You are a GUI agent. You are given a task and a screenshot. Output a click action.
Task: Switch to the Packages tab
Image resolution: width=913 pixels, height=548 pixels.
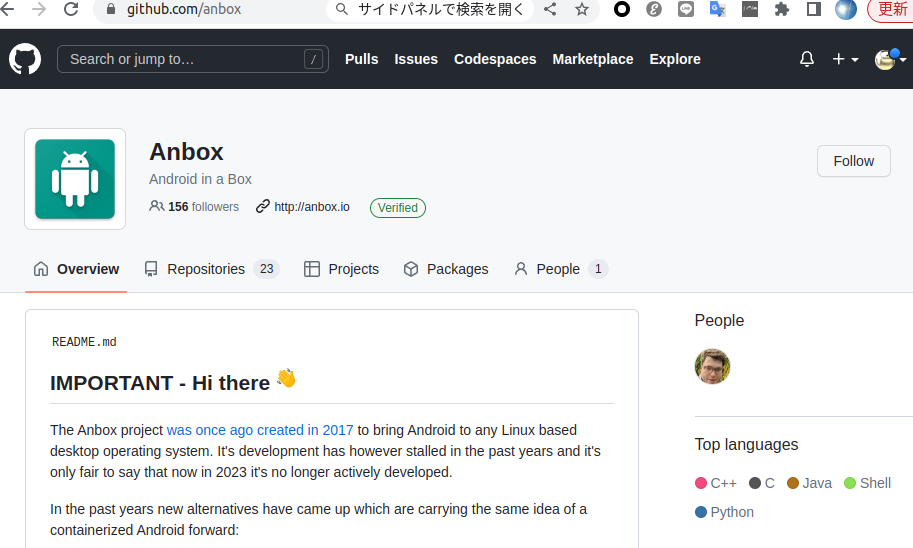click(x=445, y=269)
